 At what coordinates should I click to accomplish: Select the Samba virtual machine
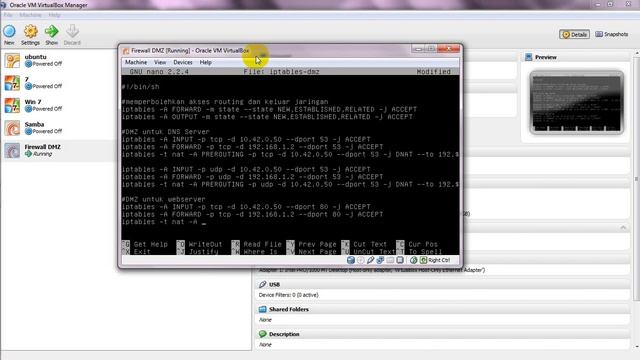(x=58, y=128)
